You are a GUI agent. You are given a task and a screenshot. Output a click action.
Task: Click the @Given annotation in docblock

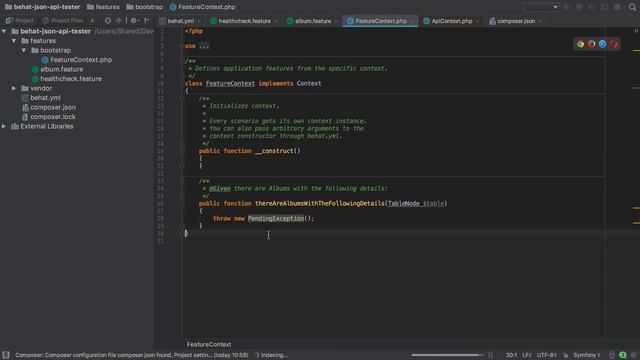click(x=220, y=189)
